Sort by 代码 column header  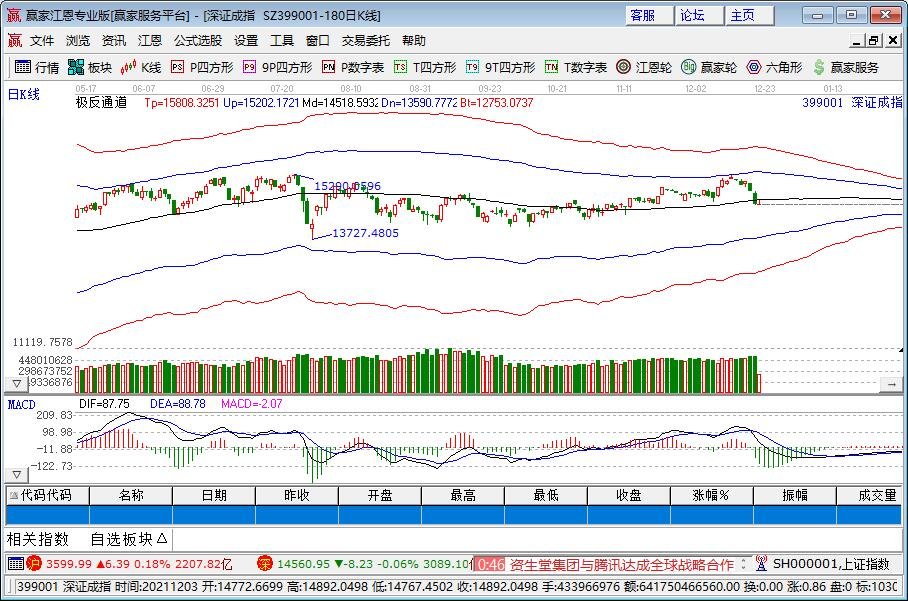click(x=47, y=495)
